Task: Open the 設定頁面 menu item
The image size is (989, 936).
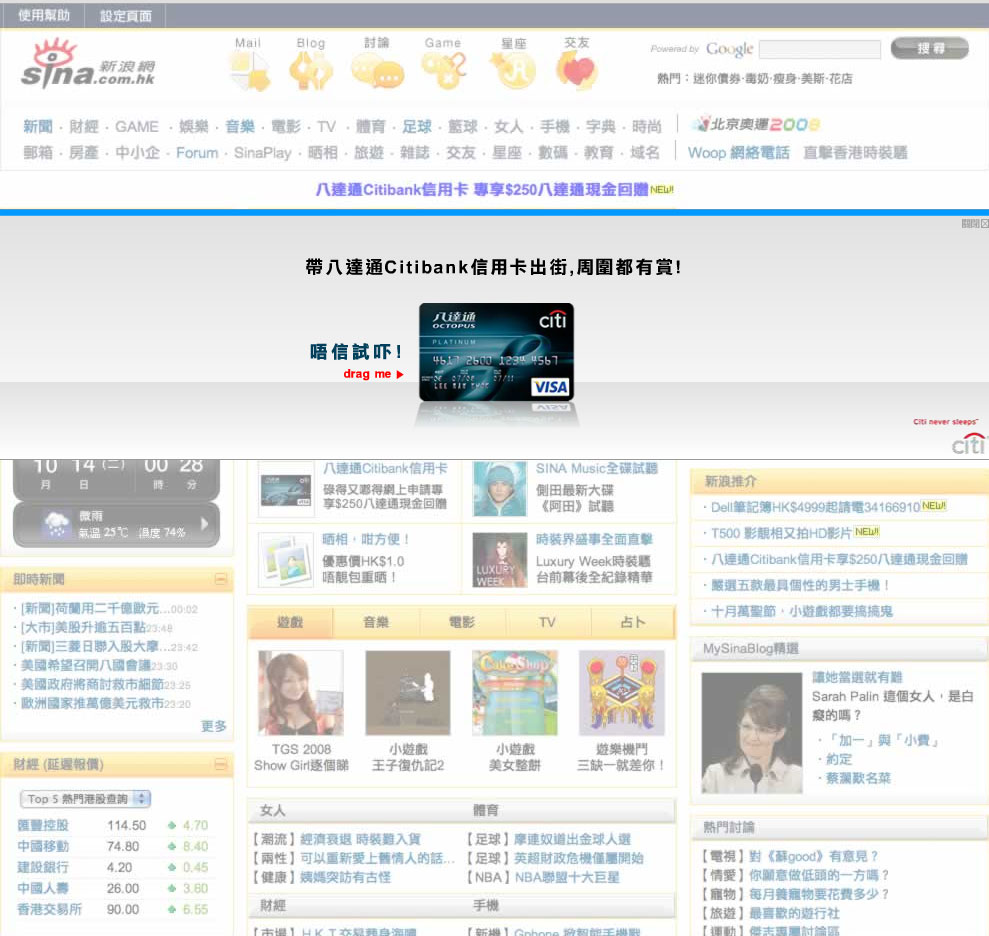Action: click(126, 16)
